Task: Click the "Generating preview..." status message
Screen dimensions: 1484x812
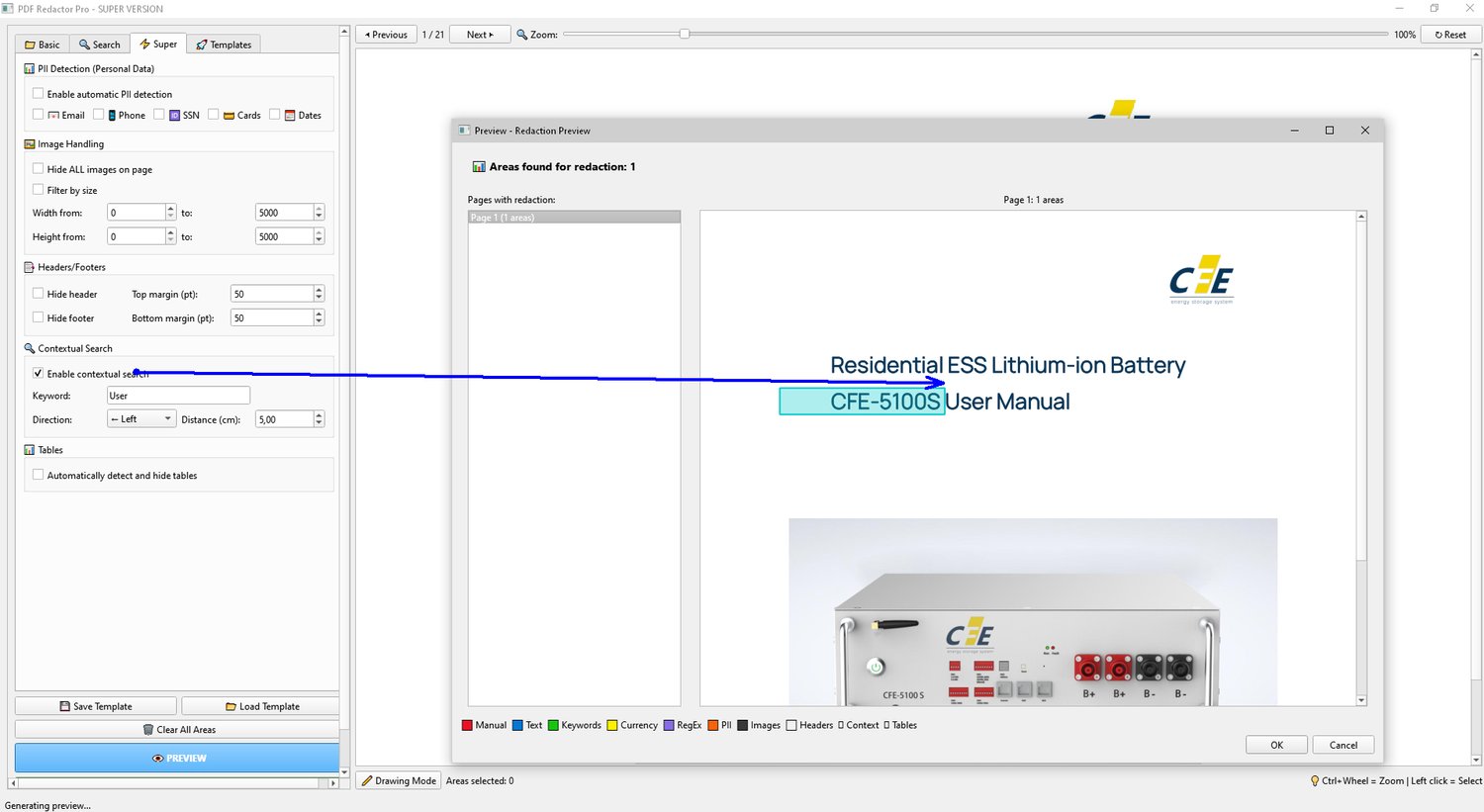Action: point(47,806)
